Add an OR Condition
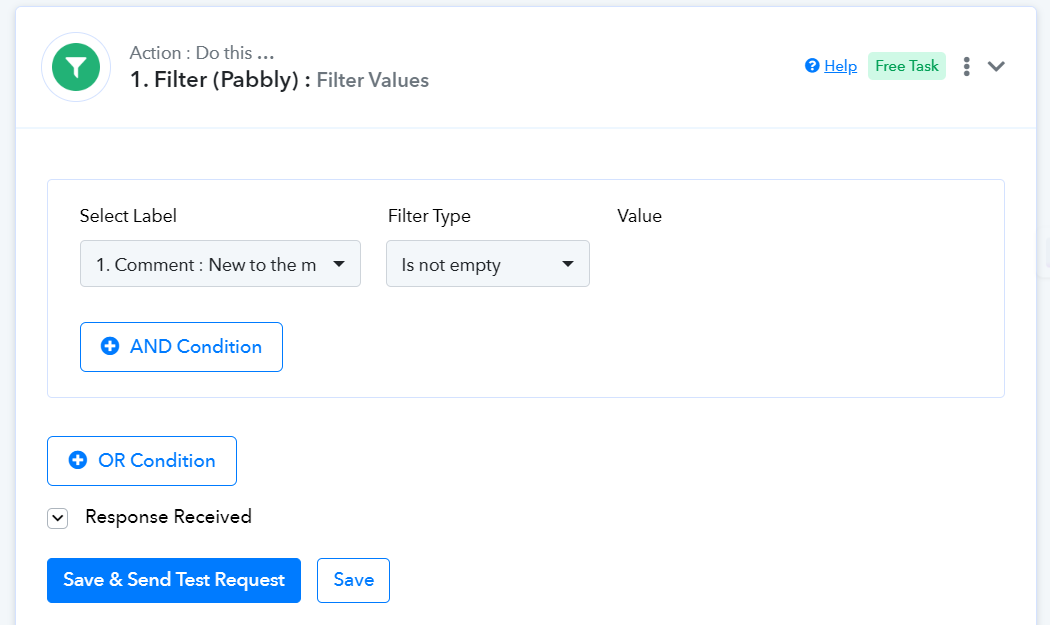This screenshot has height=625, width=1050. click(x=141, y=461)
